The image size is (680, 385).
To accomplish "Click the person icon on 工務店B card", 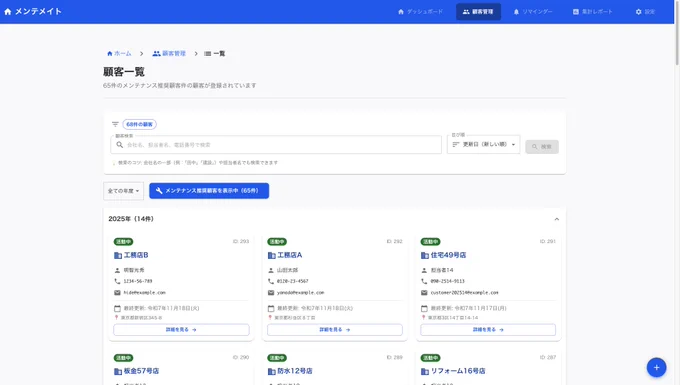I will (x=117, y=270).
